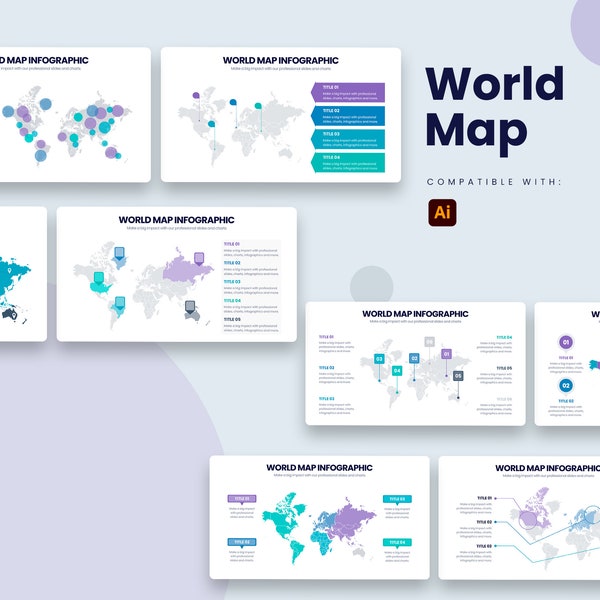Open the slide with numbered pins 01–06
This screenshot has width=600, height=600.
tap(415, 363)
